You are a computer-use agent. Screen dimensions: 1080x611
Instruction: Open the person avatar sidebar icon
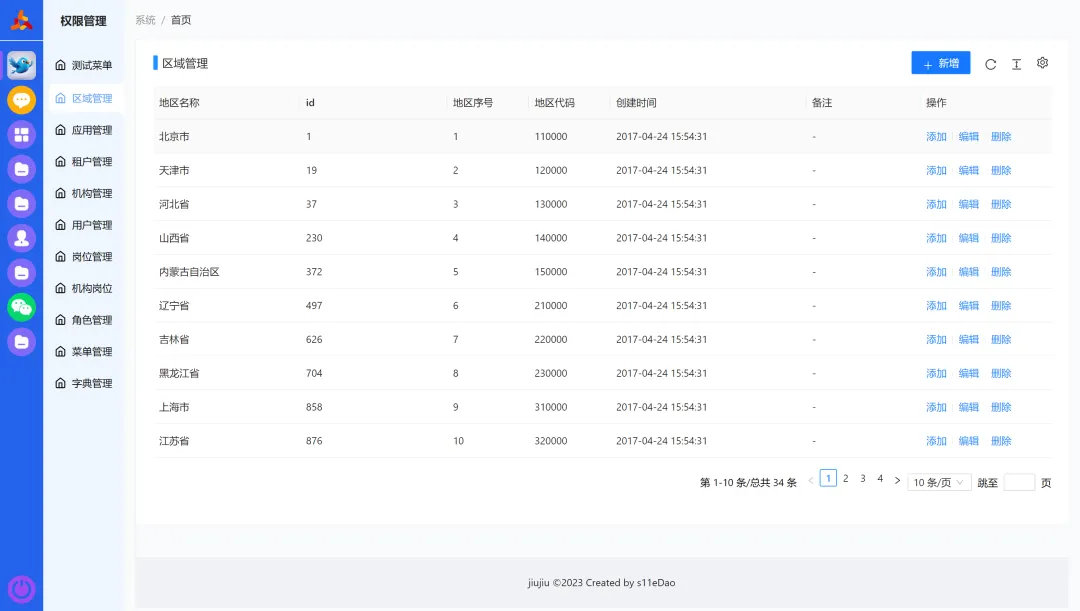pyautogui.click(x=21, y=238)
